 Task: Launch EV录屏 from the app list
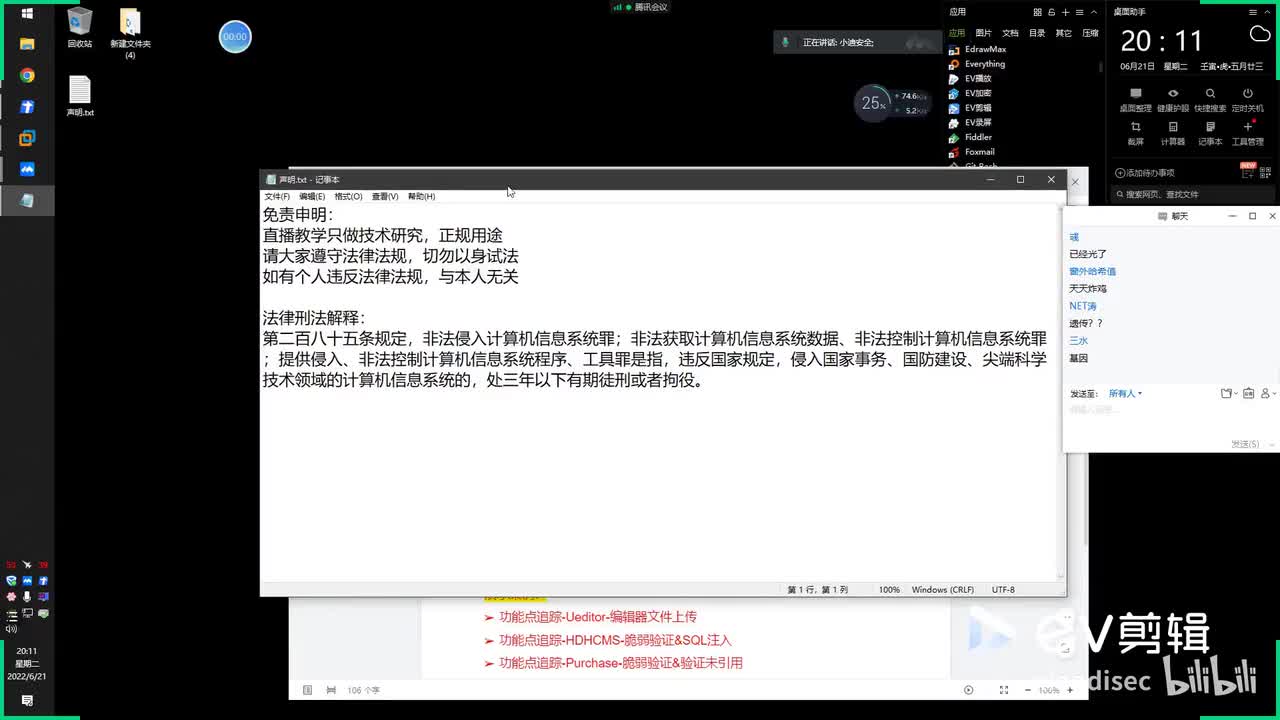(x=970, y=122)
